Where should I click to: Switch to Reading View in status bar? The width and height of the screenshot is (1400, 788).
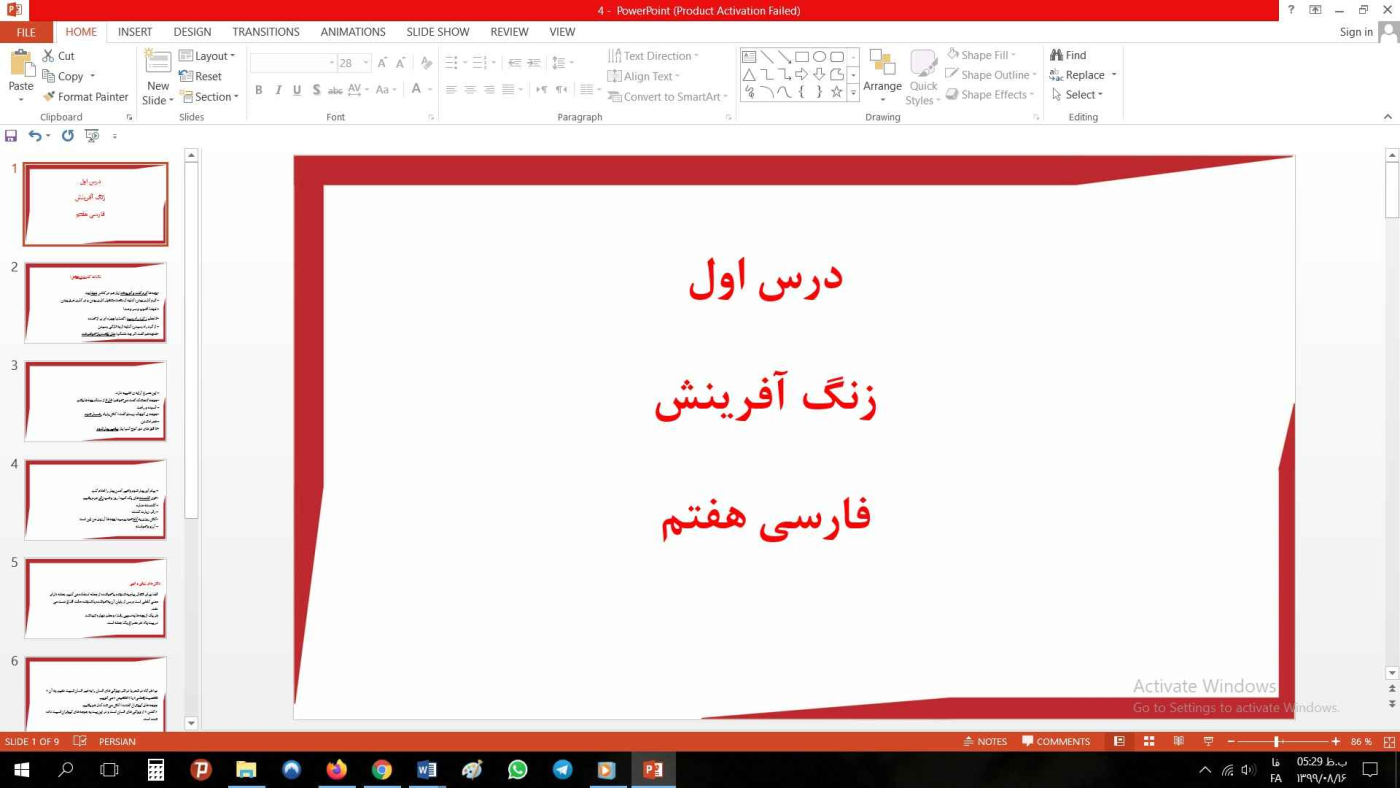(1179, 741)
